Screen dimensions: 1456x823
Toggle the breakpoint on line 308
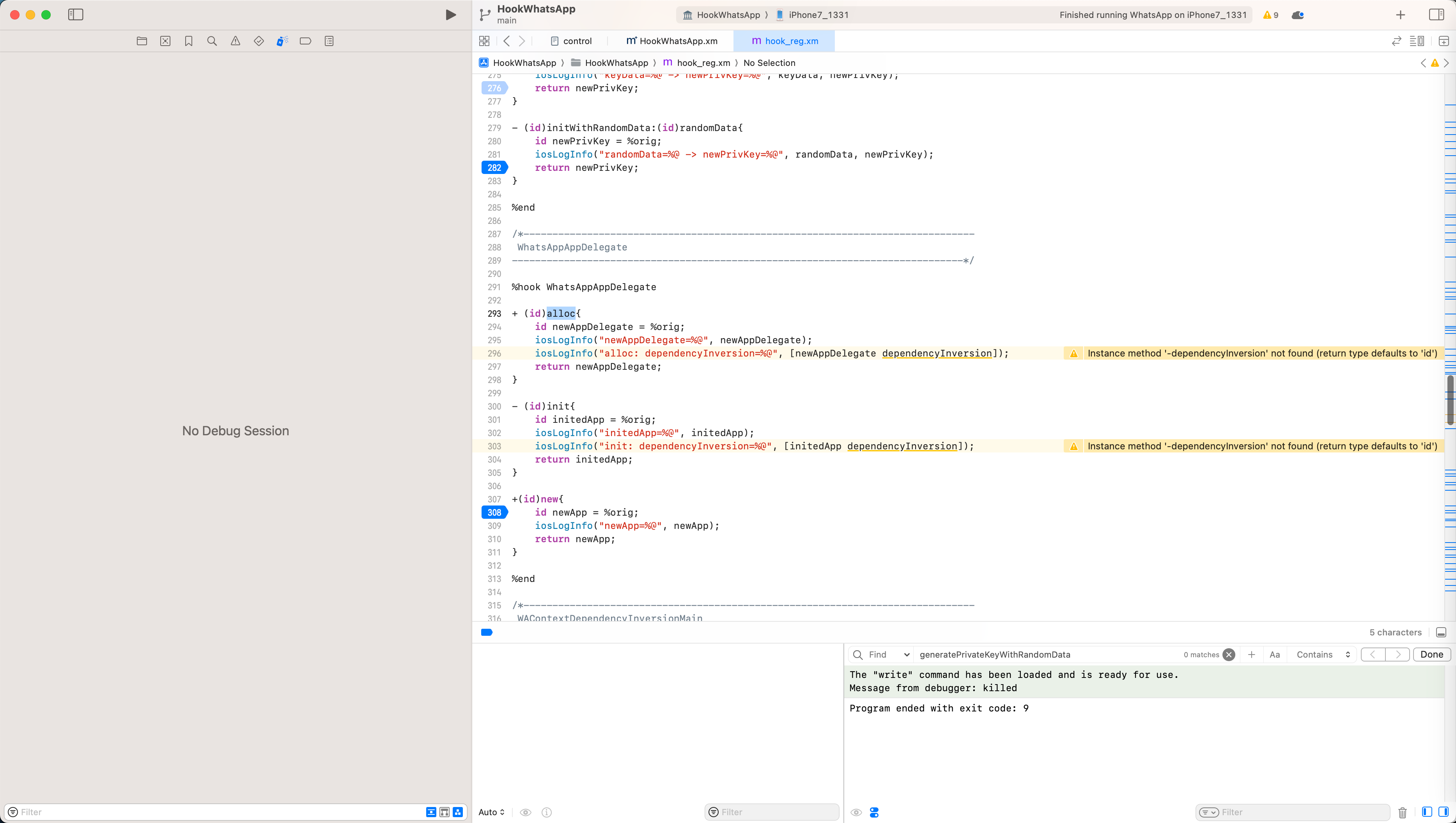494,512
